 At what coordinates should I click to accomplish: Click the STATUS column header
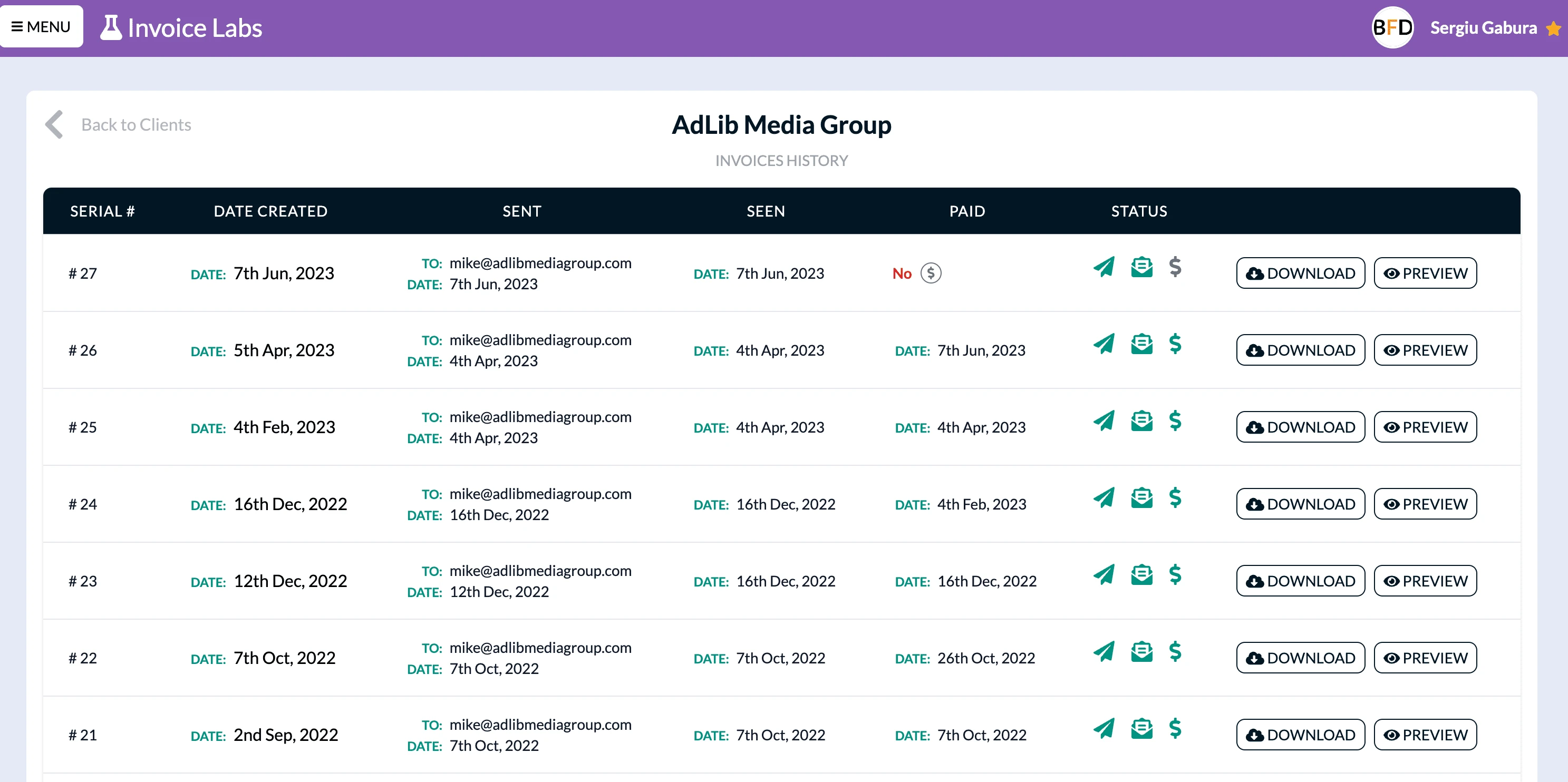1139,211
